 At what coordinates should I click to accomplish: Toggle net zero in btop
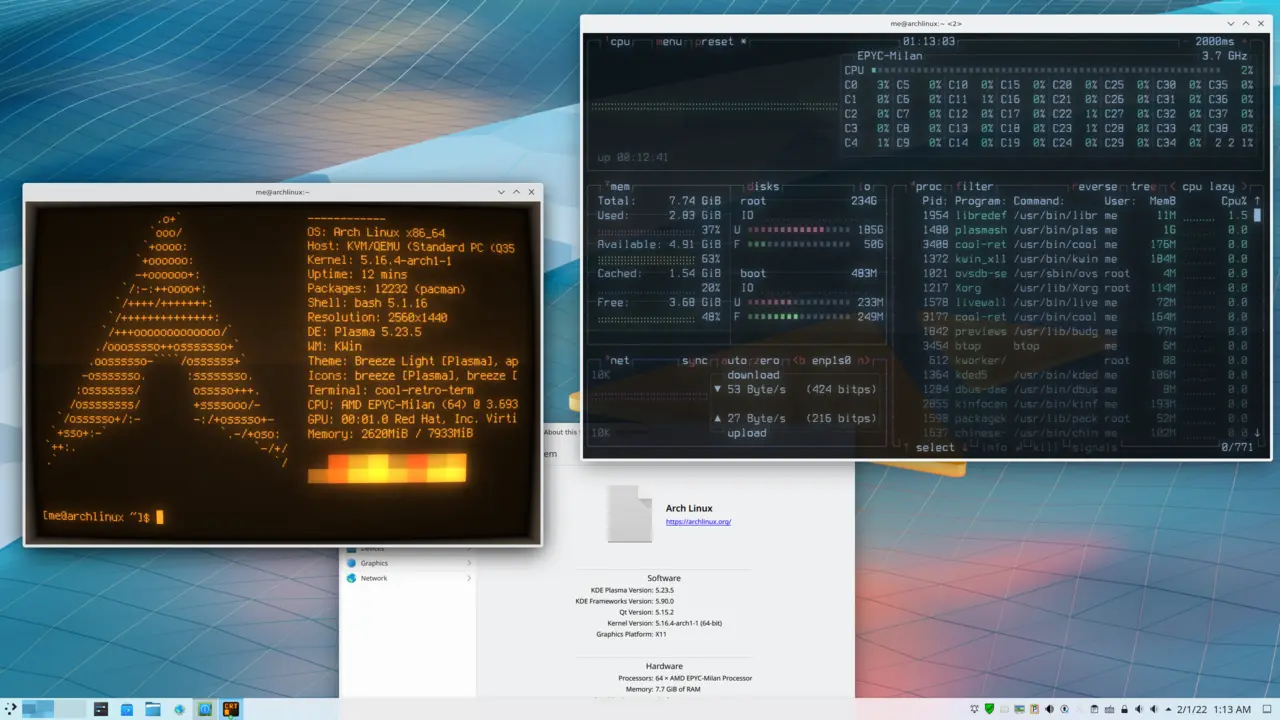click(765, 360)
